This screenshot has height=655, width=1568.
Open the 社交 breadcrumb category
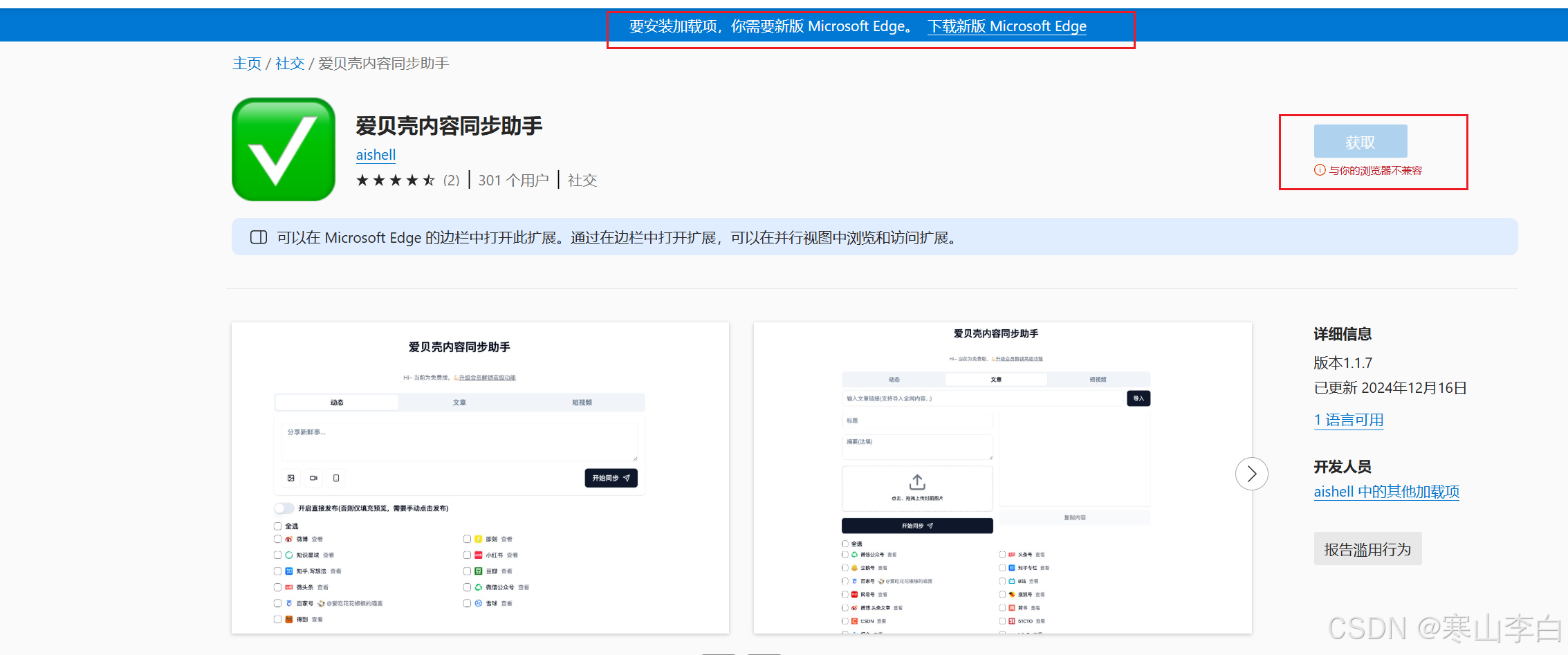290,64
